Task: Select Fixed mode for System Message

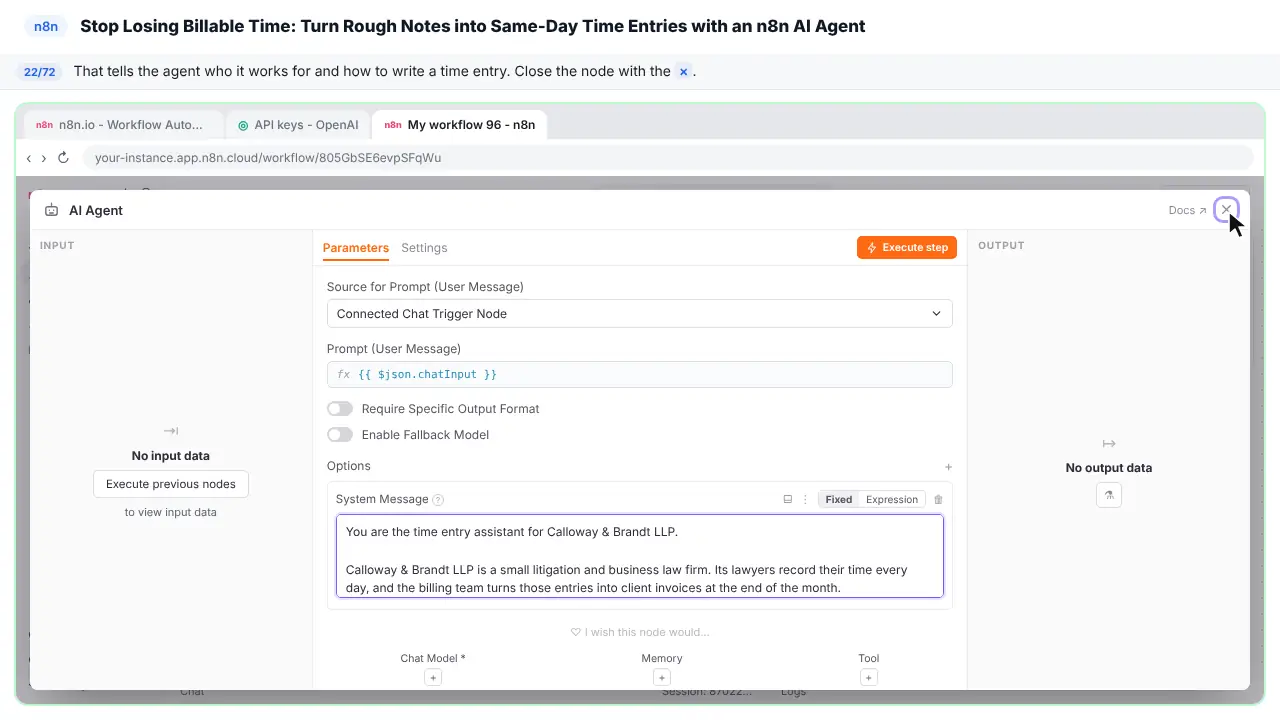Action: (838, 499)
